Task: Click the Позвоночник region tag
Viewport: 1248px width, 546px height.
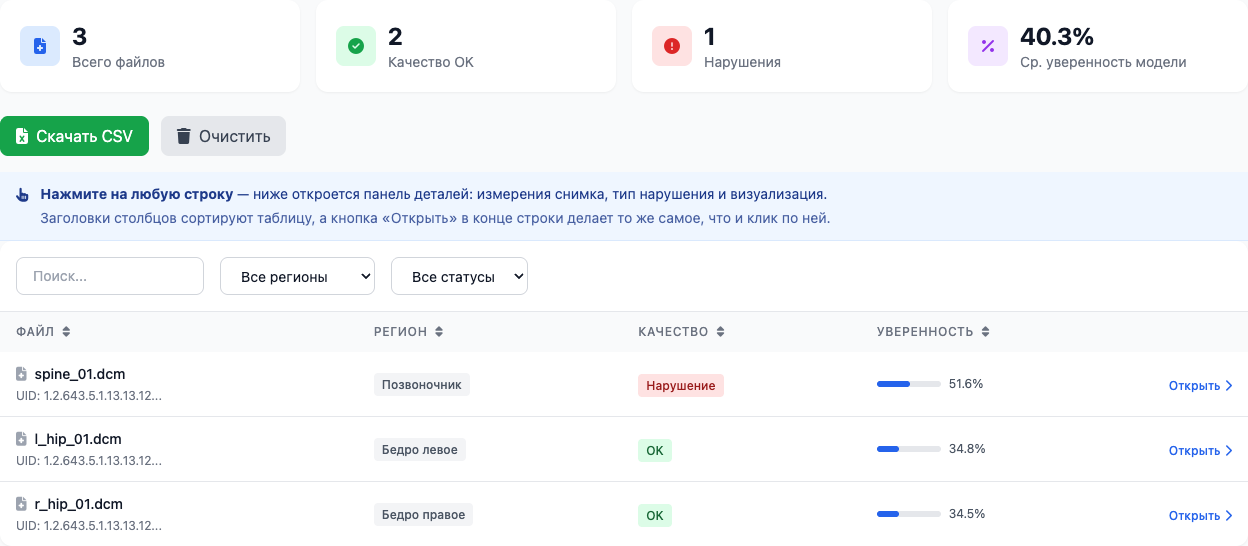Action: pyautogui.click(x=422, y=385)
